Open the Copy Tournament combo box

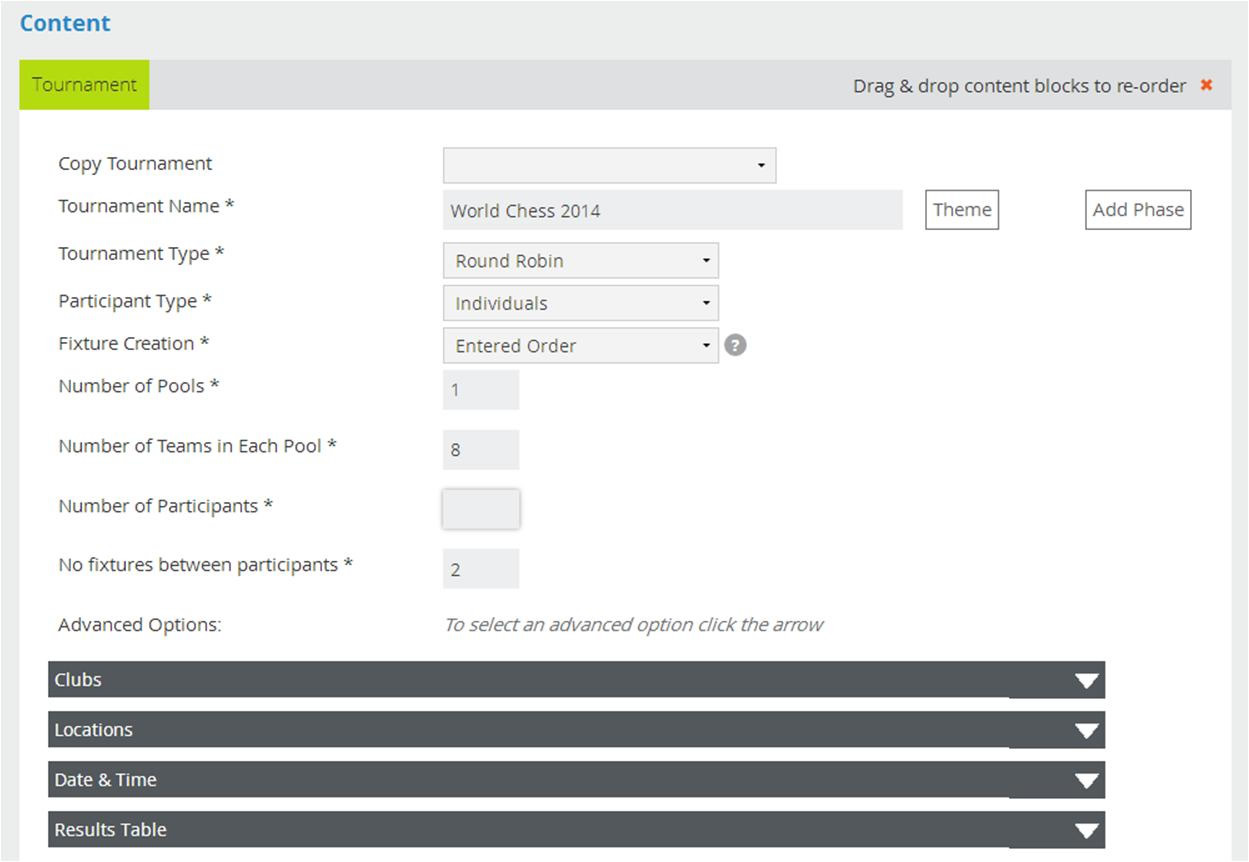pyautogui.click(x=610, y=165)
